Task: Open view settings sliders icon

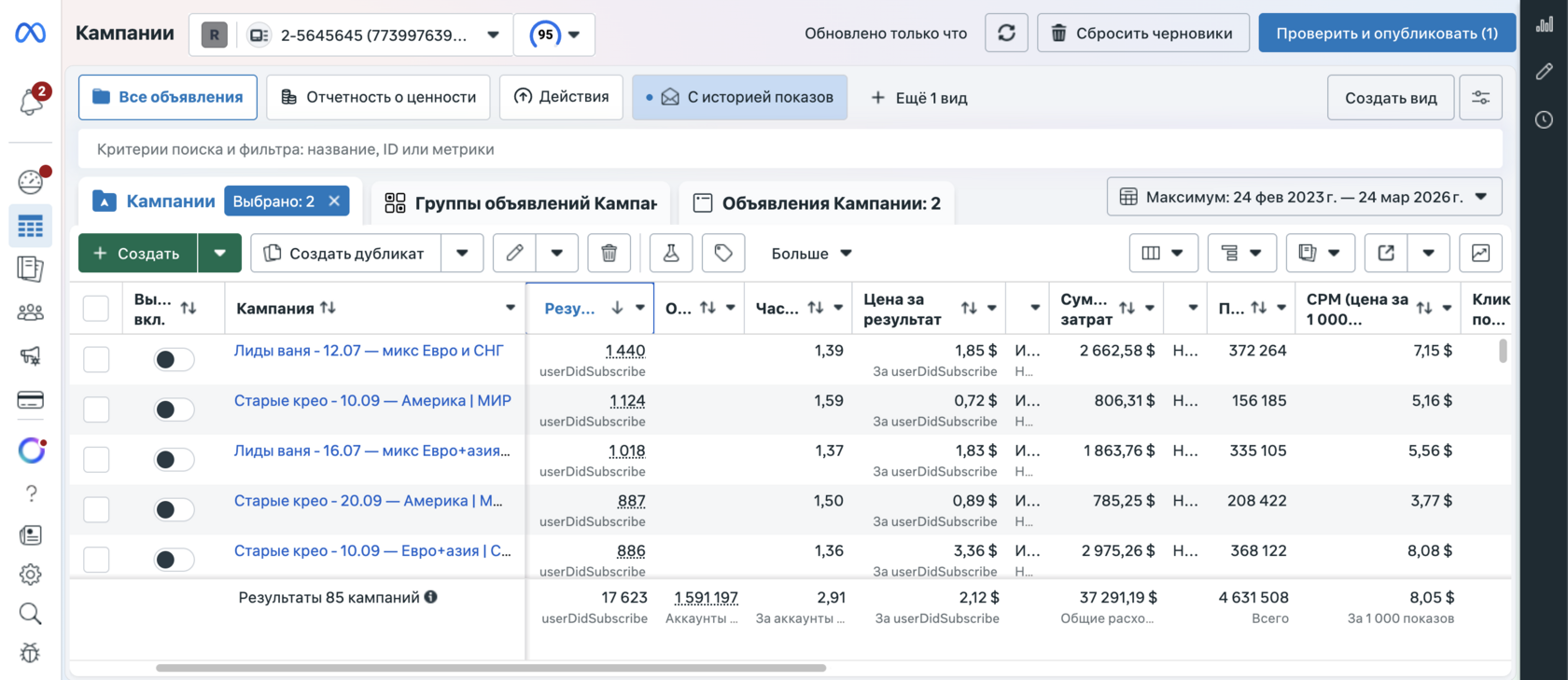Action: tap(1480, 98)
